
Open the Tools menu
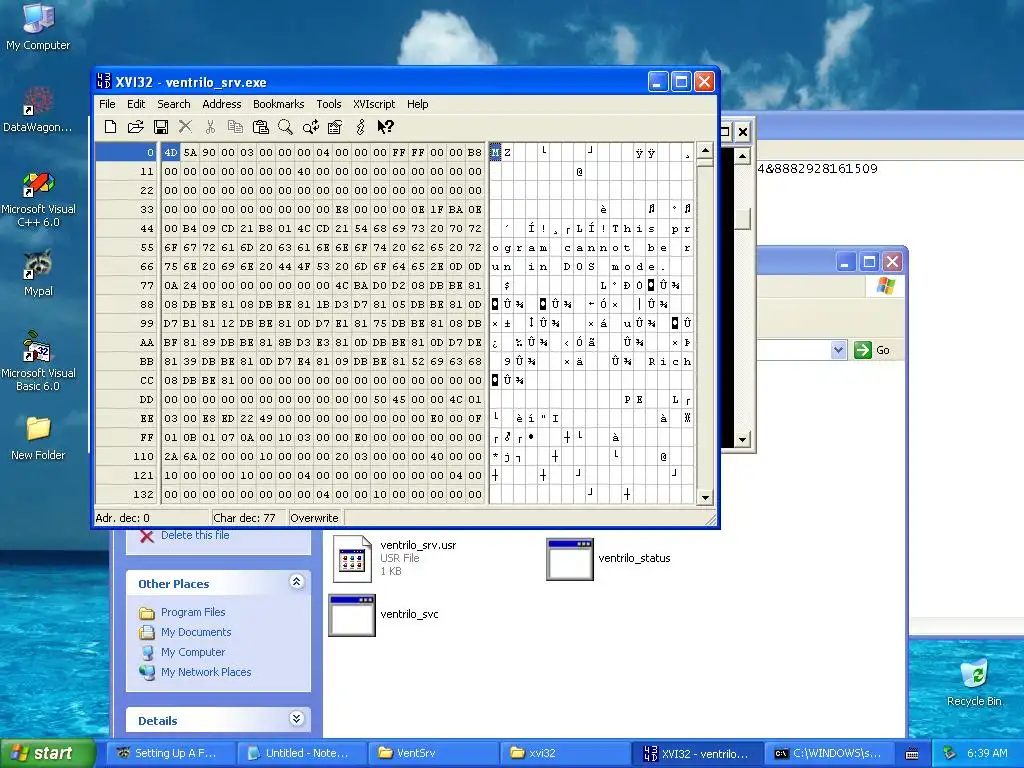(328, 104)
